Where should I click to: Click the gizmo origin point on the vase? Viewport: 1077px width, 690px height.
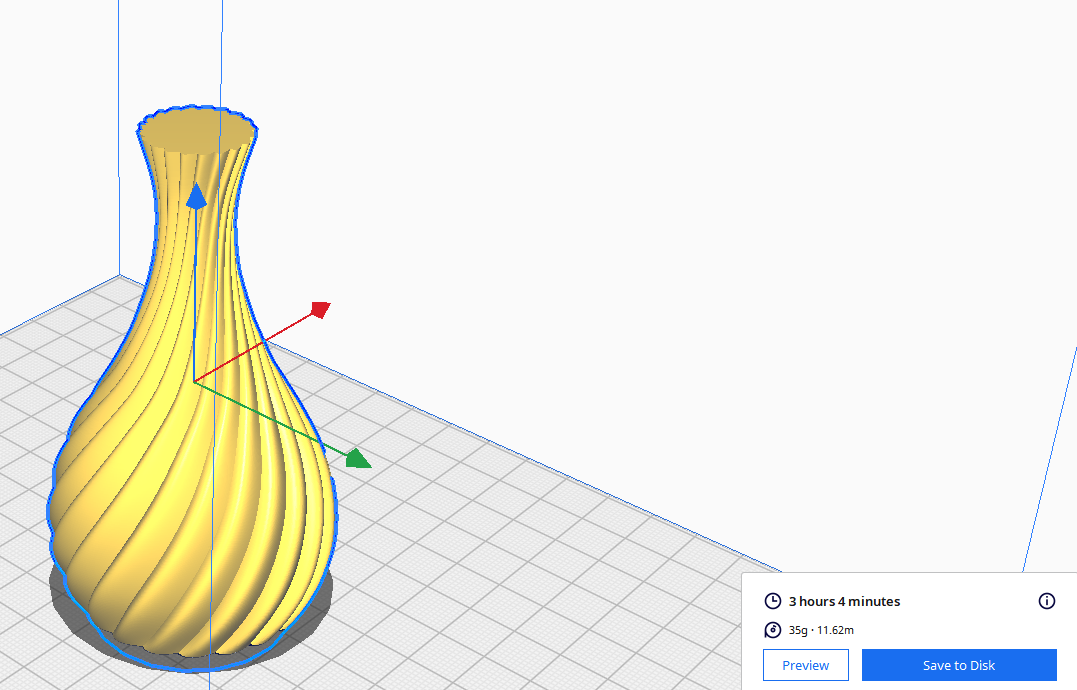point(195,380)
